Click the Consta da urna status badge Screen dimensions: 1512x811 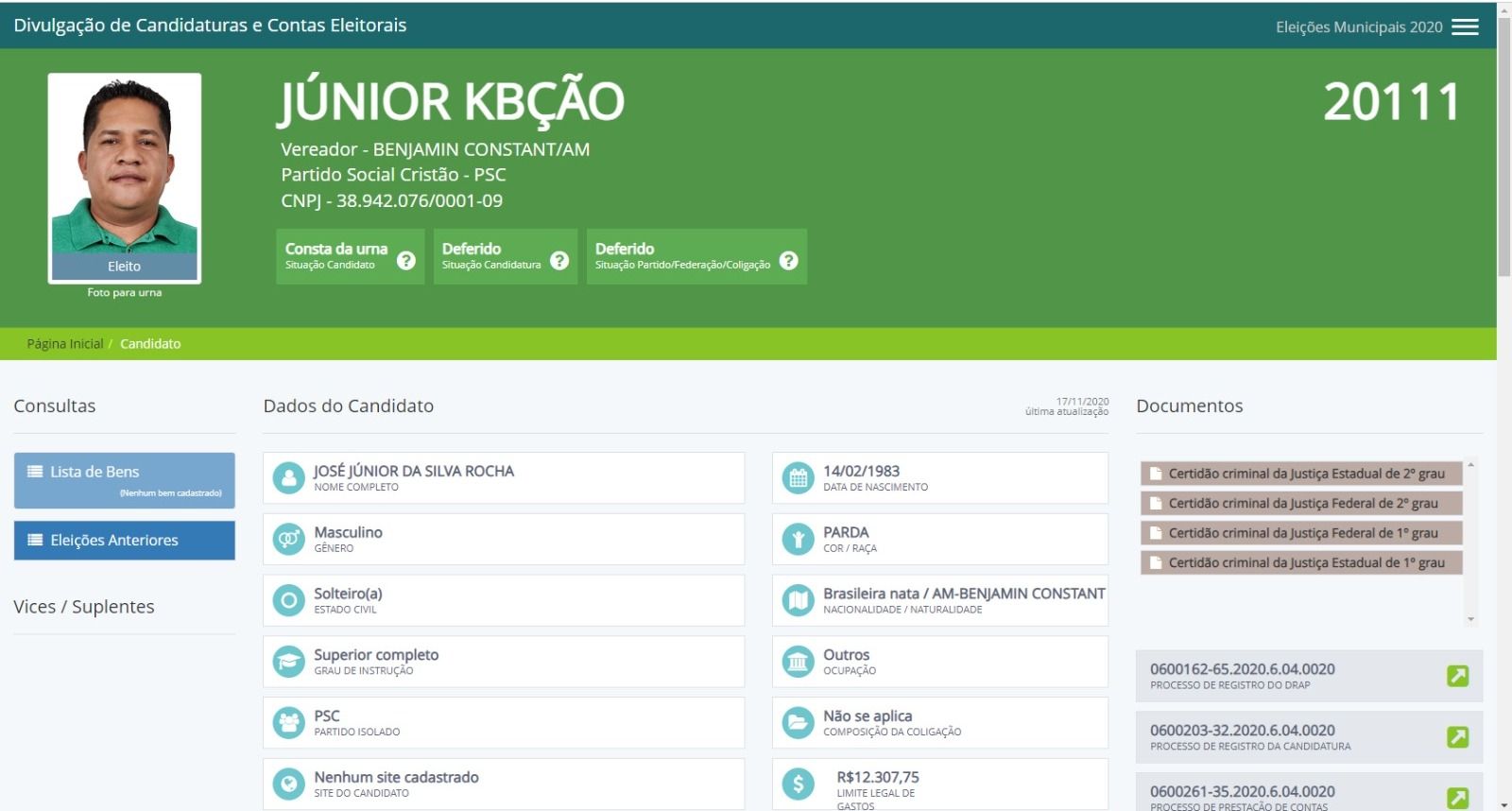(350, 256)
